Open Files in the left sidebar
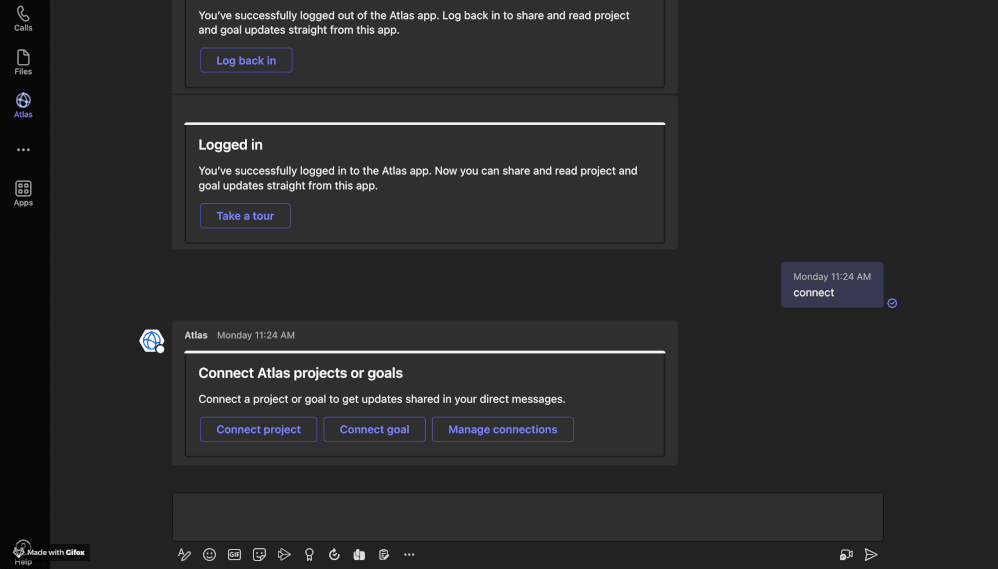 click(x=23, y=62)
